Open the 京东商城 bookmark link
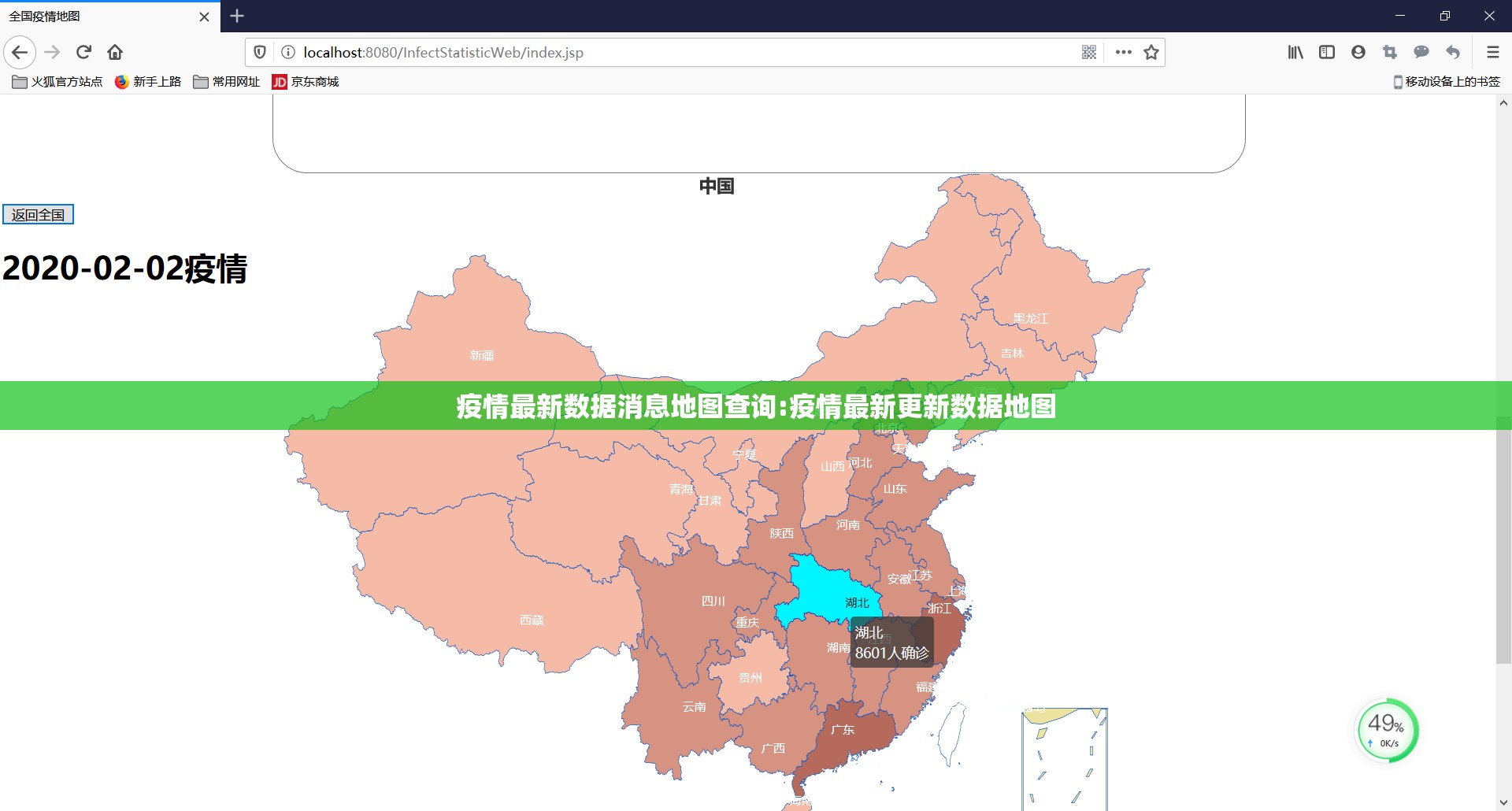Viewport: 1512px width, 811px height. tap(306, 82)
